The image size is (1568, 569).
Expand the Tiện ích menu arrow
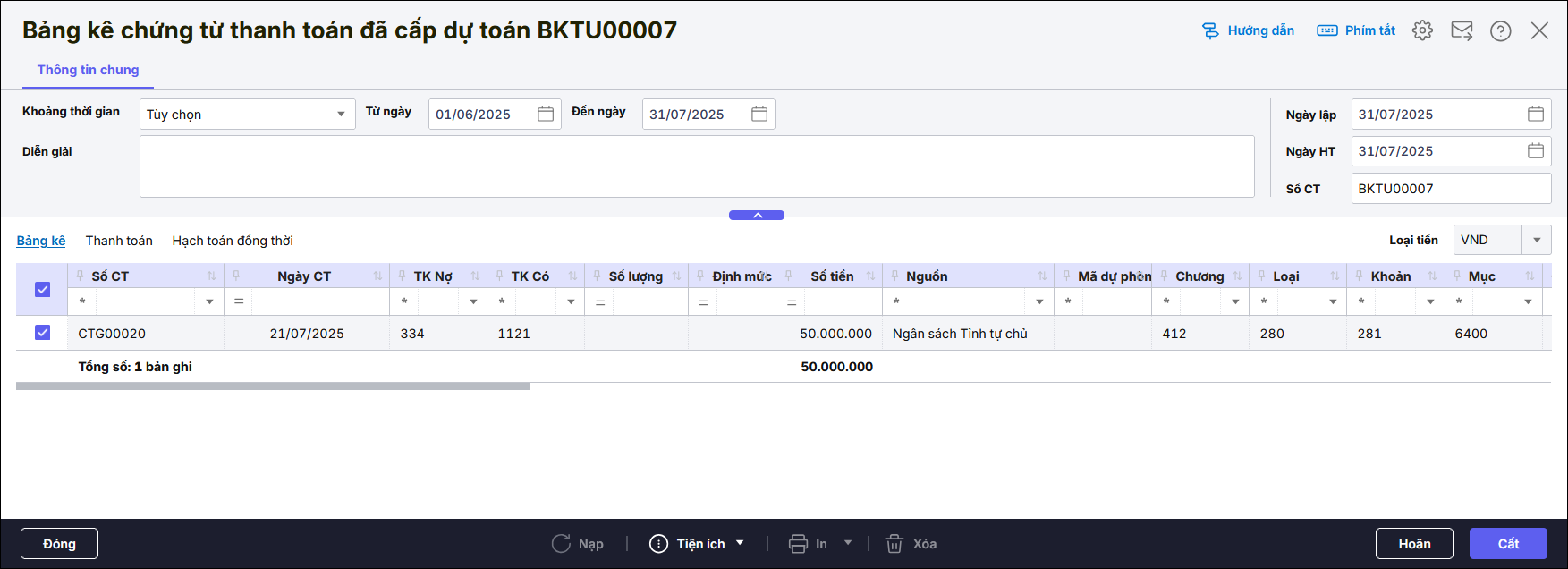click(740, 543)
